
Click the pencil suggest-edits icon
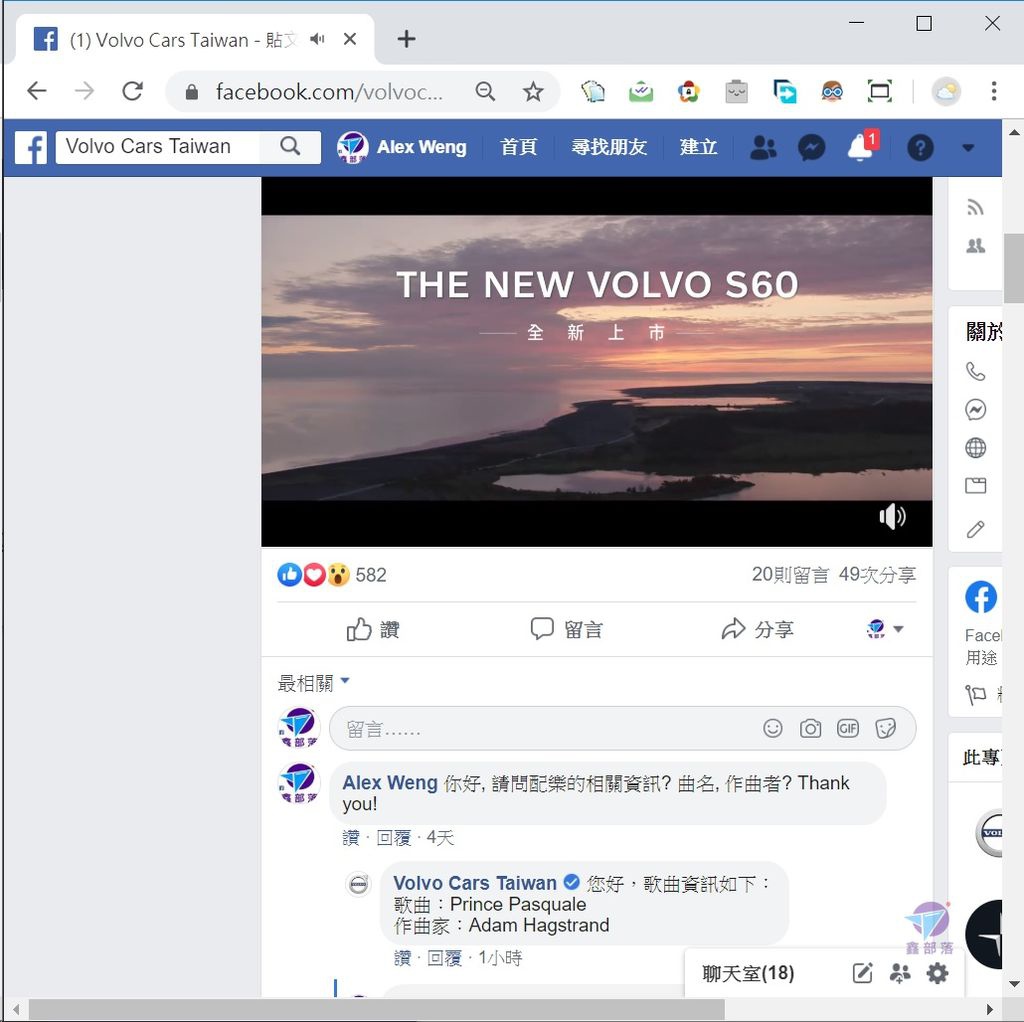click(x=975, y=529)
